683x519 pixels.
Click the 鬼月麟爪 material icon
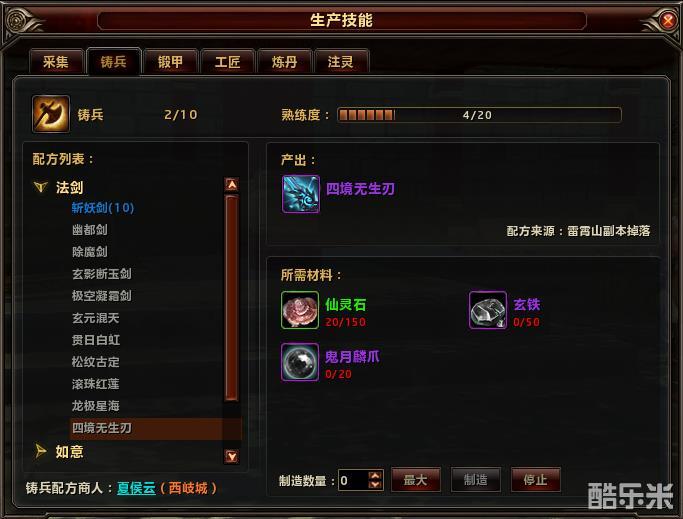(x=300, y=362)
